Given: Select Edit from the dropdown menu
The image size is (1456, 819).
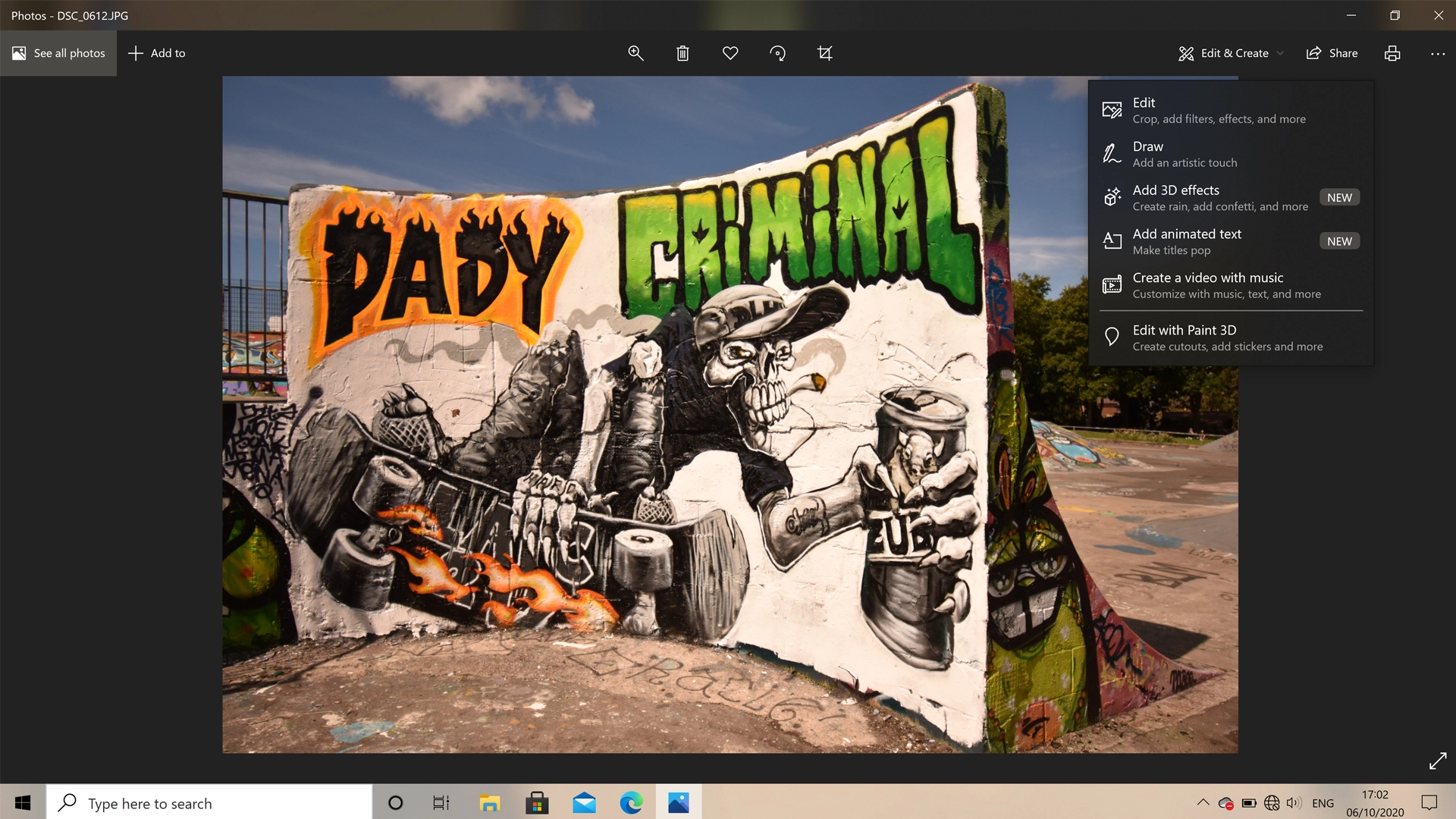Looking at the screenshot, I should point(1218,110).
